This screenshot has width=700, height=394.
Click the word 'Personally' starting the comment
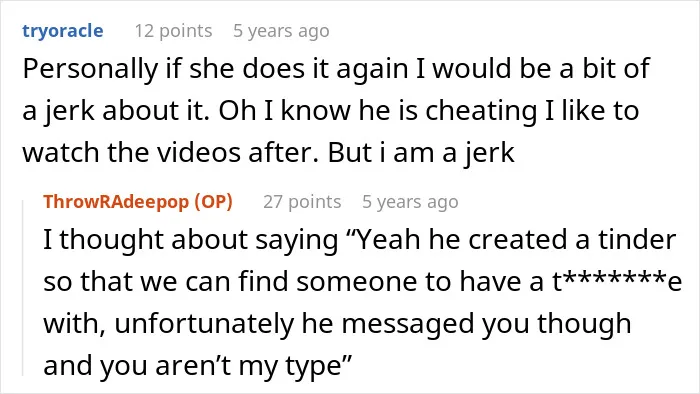pyautogui.click(x=90, y=69)
